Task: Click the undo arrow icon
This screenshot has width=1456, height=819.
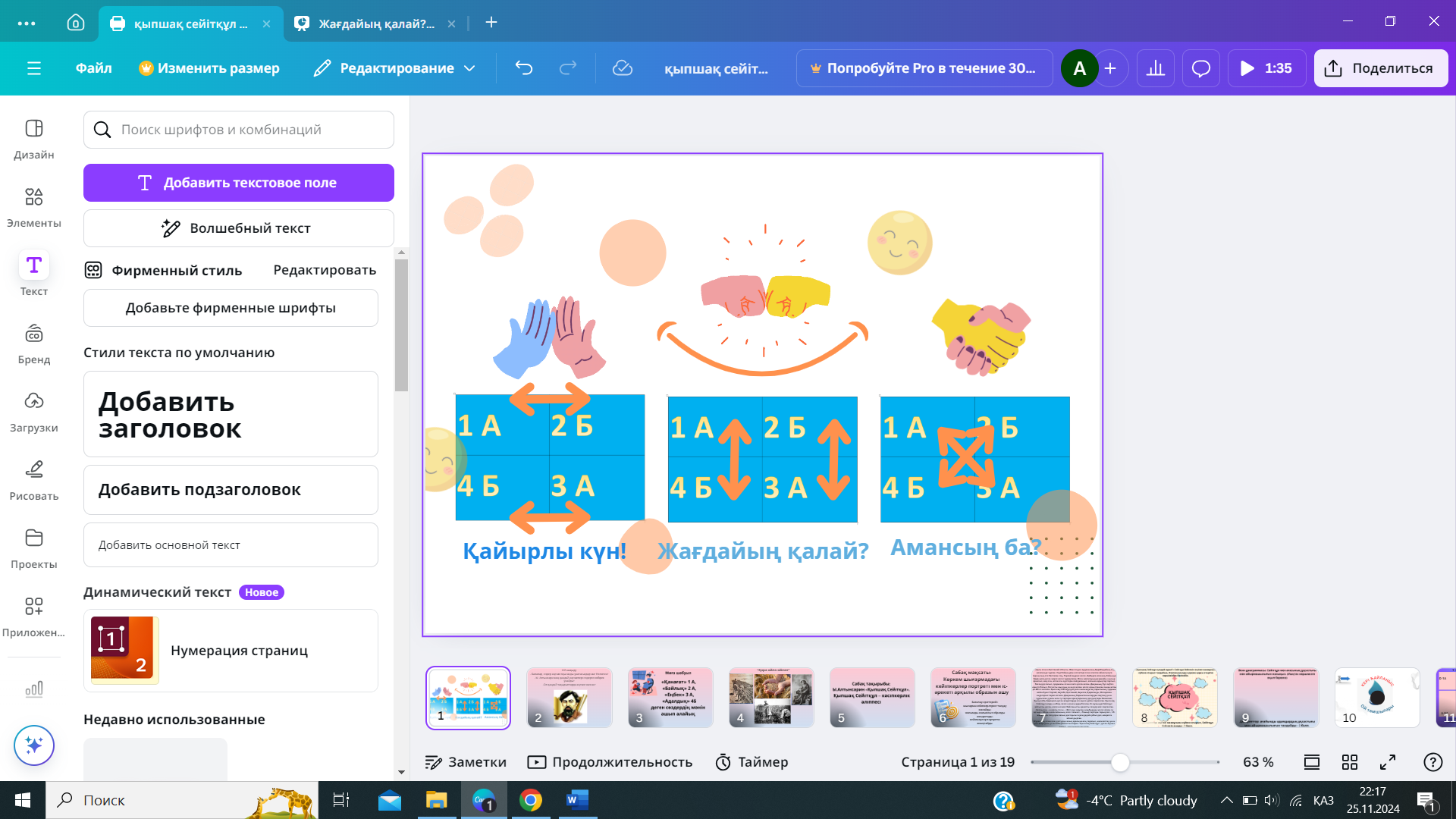Action: 523,68
